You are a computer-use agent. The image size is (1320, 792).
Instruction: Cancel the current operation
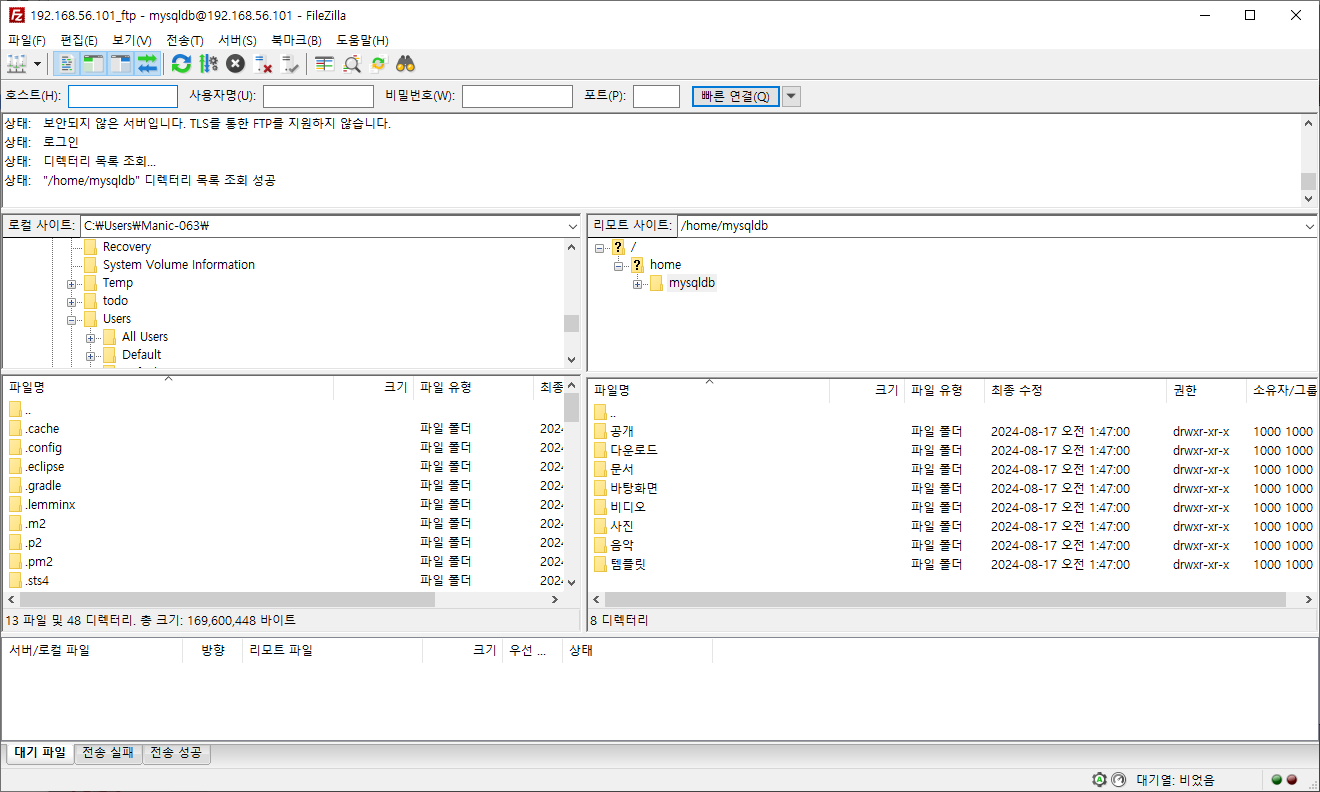(x=235, y=64)
